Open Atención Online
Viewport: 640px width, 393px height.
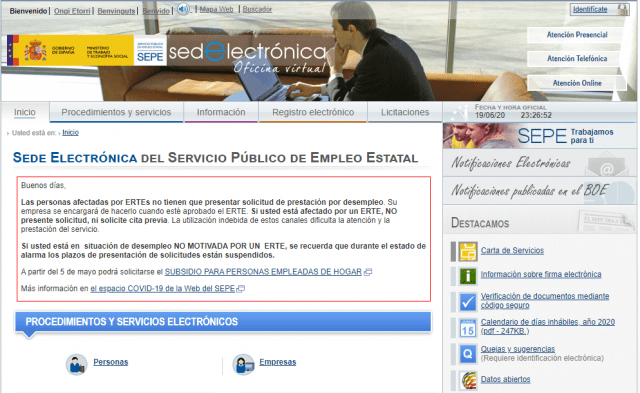point(577,83)
